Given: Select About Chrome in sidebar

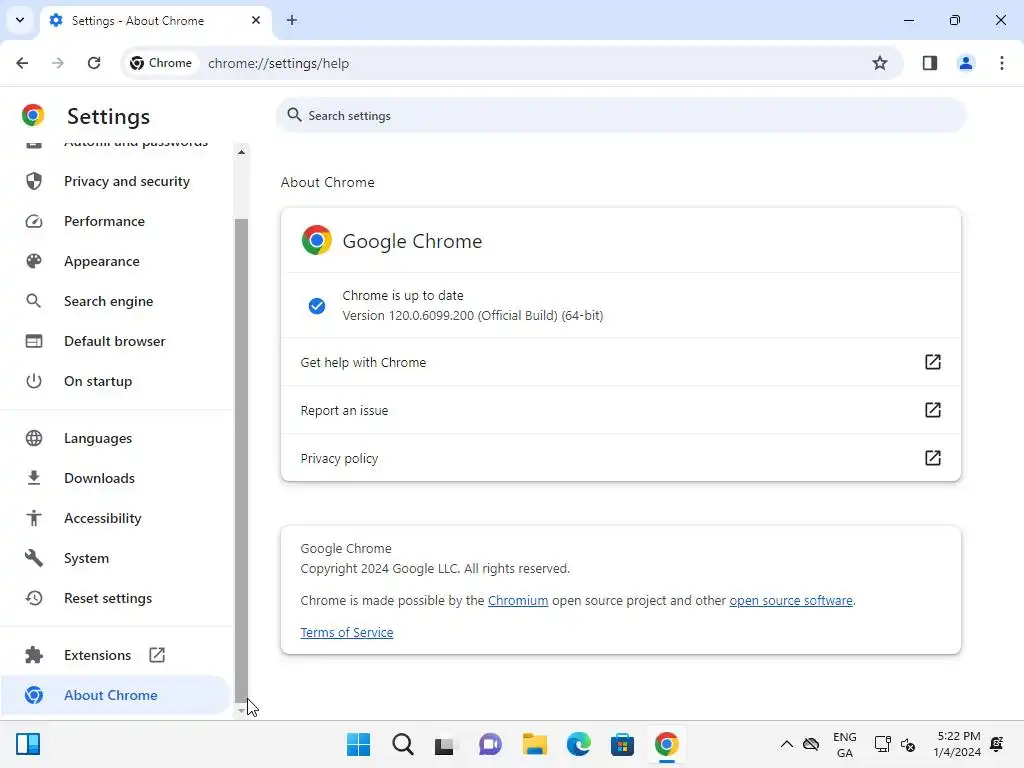Looking at the screenshot, I should (116, 695).
